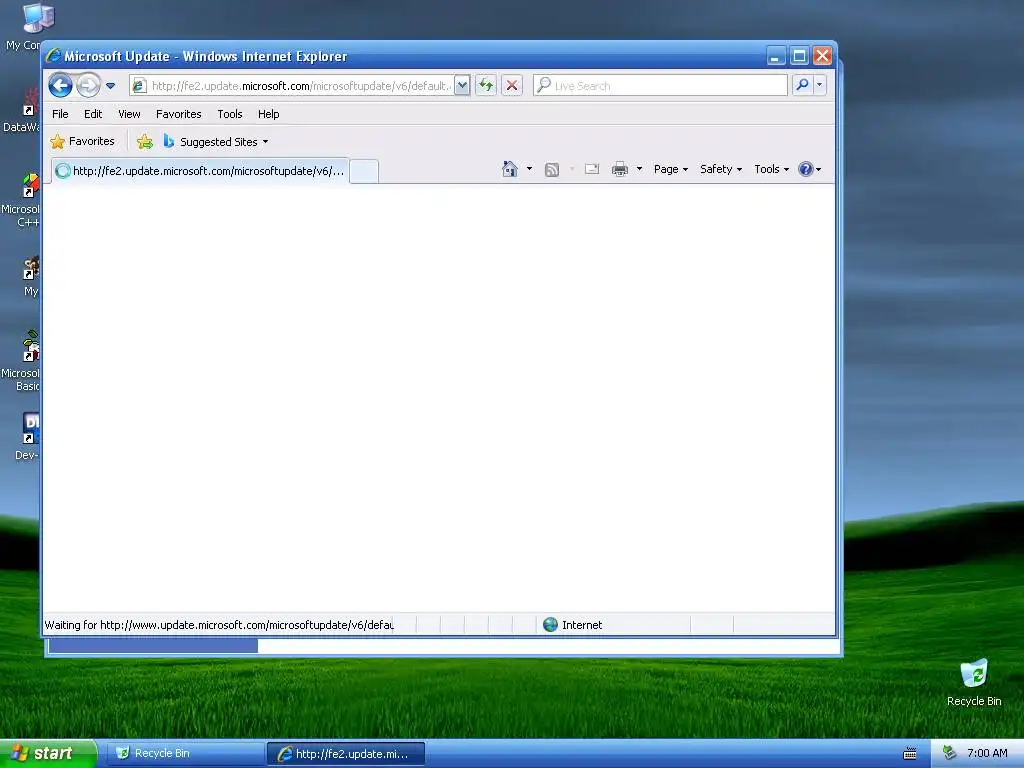This screenshot has height=768, width=1024.
Task: Select the fe2.update.microsoft.com tab
Action: 200,171
